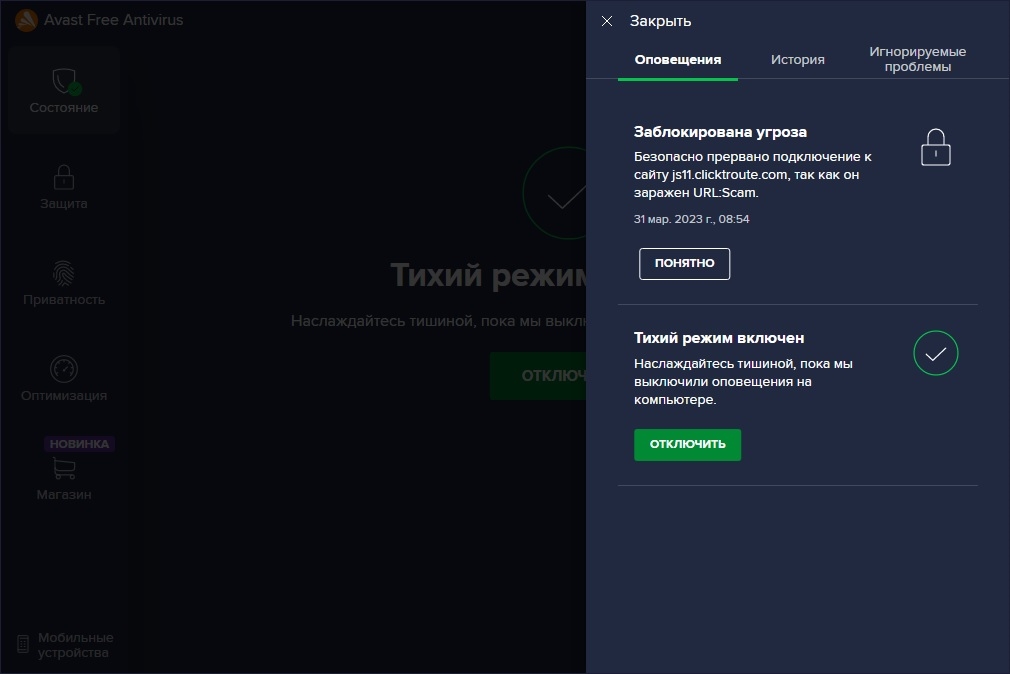Click the green checkmark circle in quiet mode notice
Screen dimensions: 1010x674
935,354
